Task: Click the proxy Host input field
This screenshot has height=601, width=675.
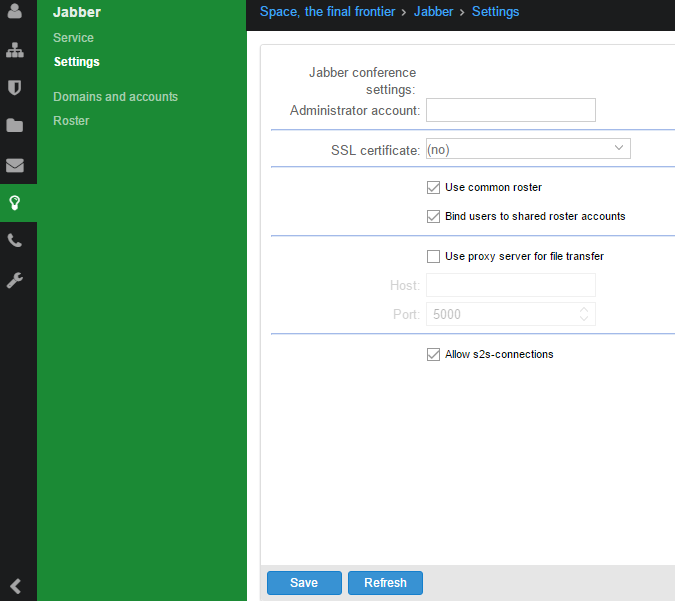Action: 511,285
